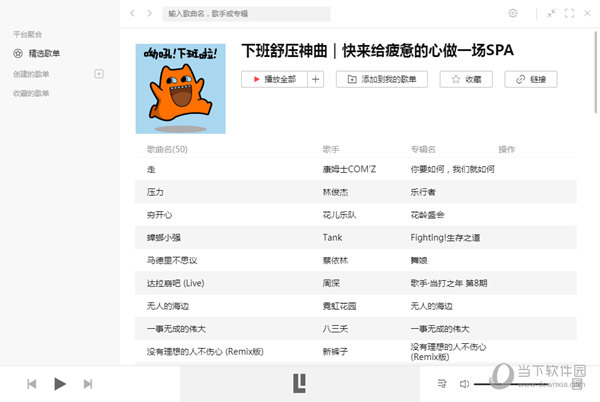Screen dimensions: 600x402
Task: Click the playlist cover image
Action: coord(181,89)
